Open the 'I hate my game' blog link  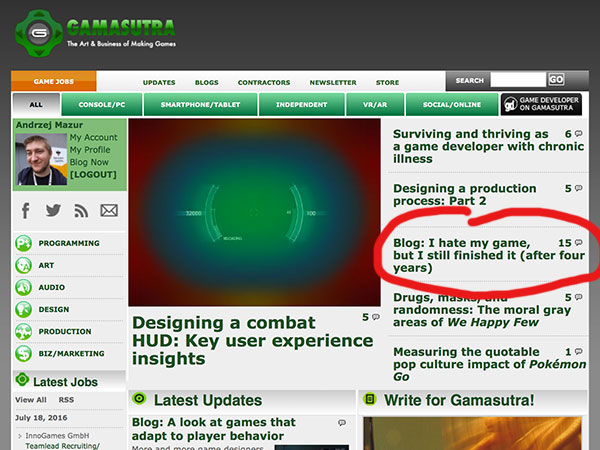(473, 255)
